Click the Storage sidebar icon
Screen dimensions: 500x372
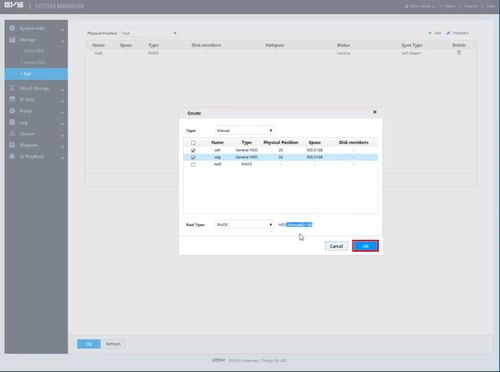[x=12, y=40]
